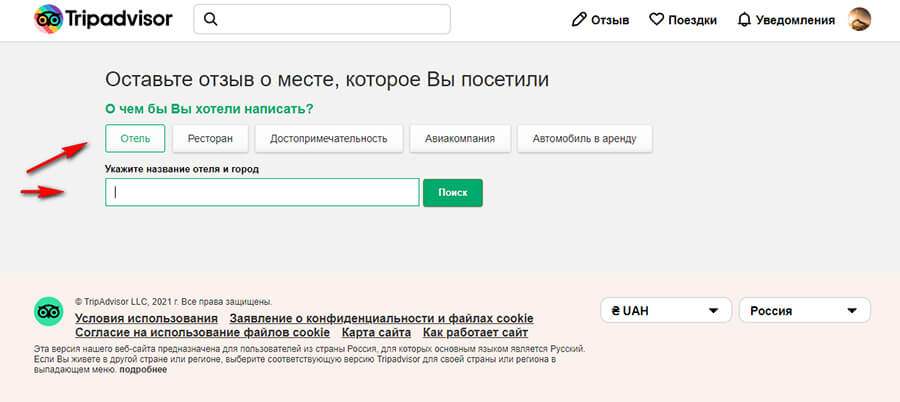Pick the Автомобиль в аренду category
The height and width of the screenshot is (402, 900).
584,138
